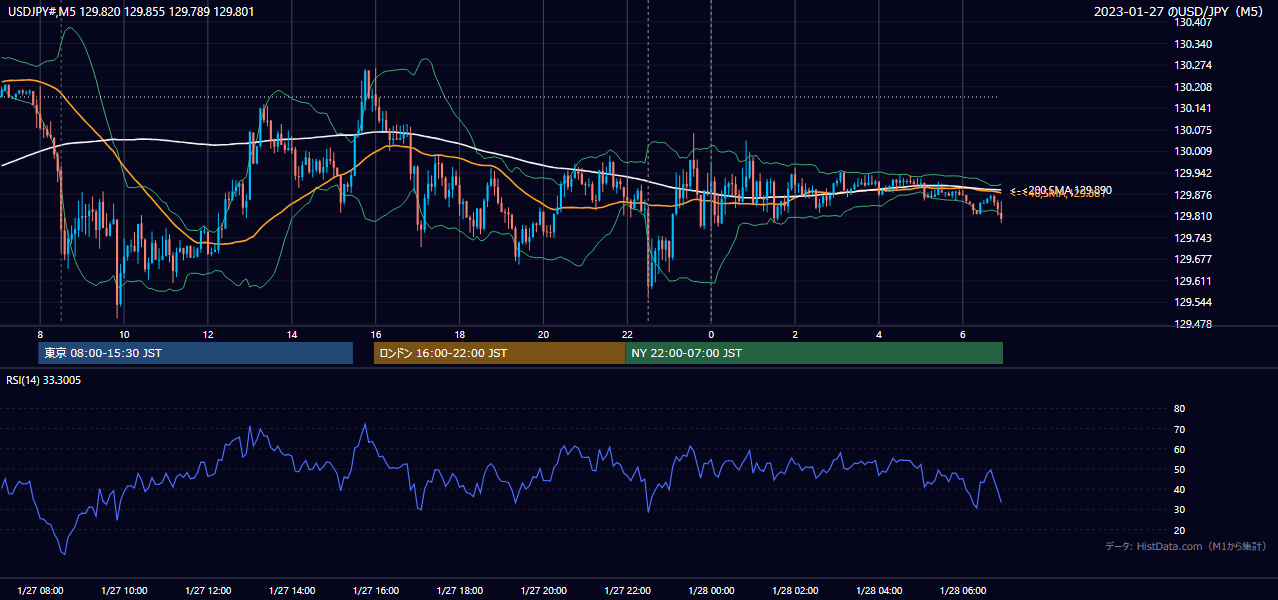Click the 1/27 18:00 date label
The image size is (1278, 600).
point(460,590)
